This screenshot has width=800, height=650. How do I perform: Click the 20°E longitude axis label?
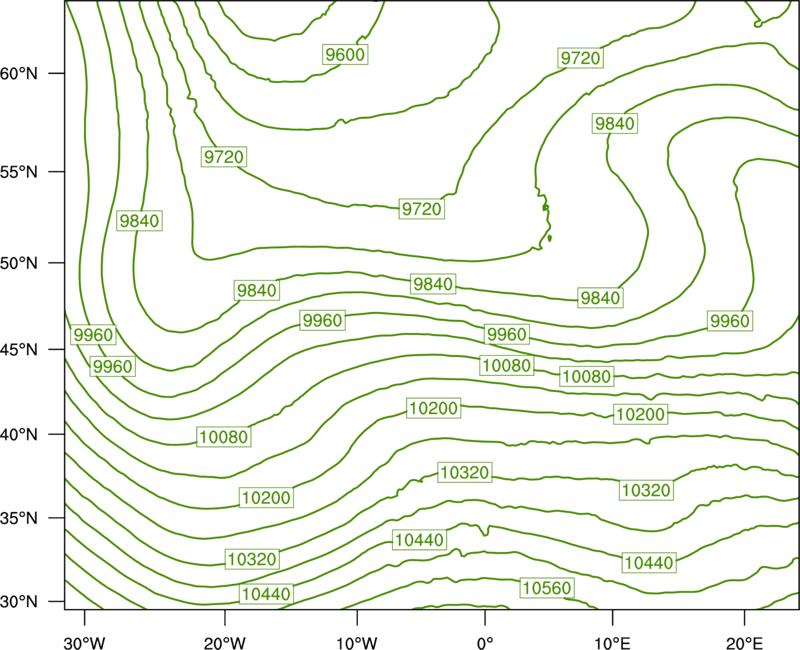[744, 643]
